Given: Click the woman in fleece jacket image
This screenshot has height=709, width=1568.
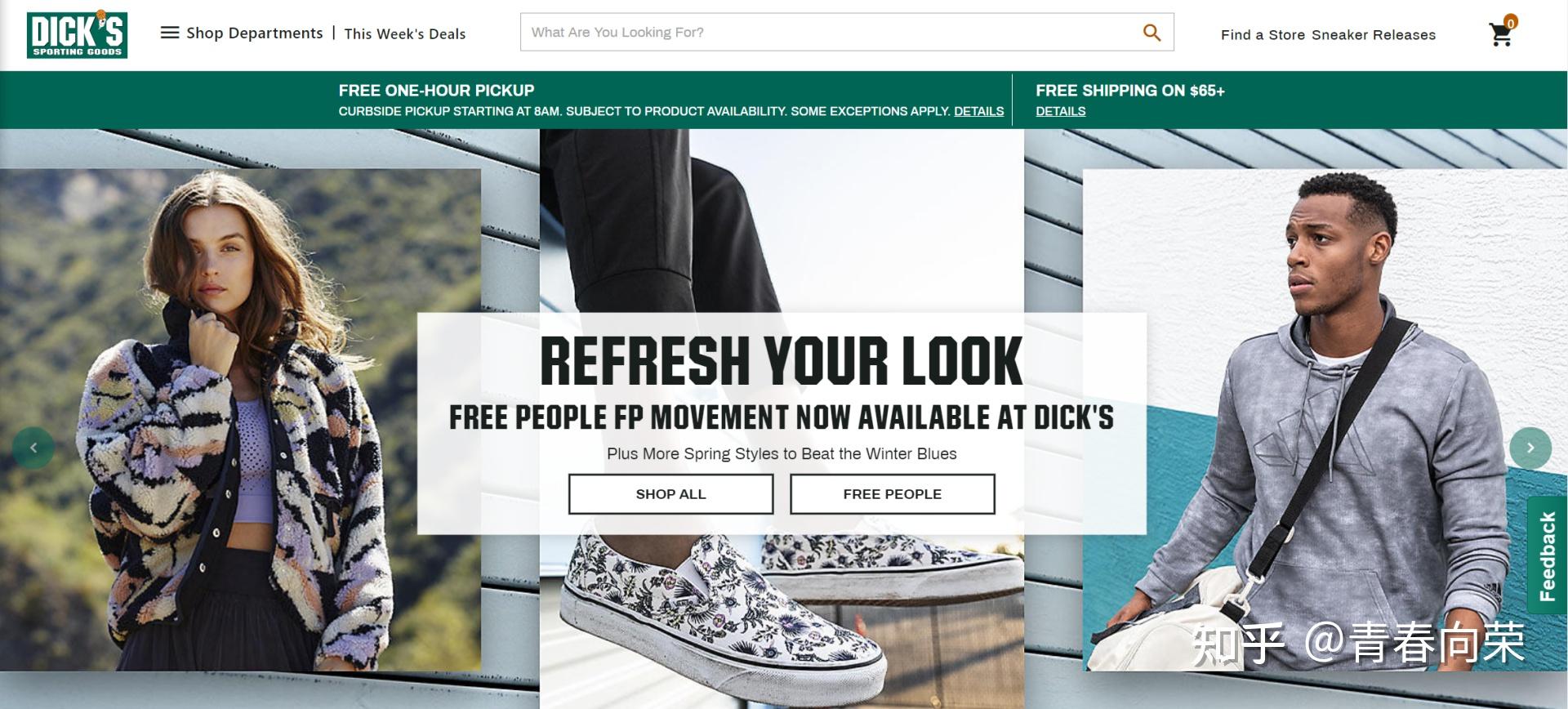Looking at the screenshot, I should click(x=240, y=420).
